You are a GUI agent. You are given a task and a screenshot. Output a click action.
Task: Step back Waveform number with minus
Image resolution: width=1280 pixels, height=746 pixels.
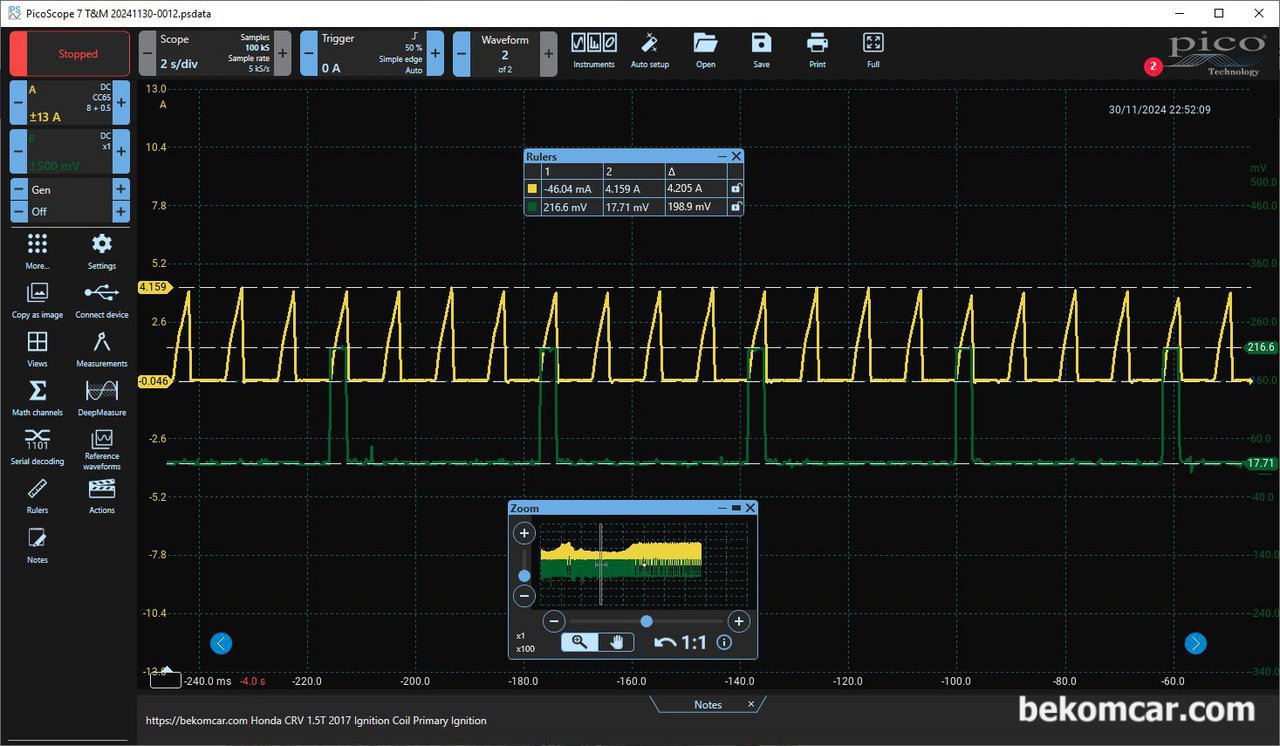coord(461,54)
